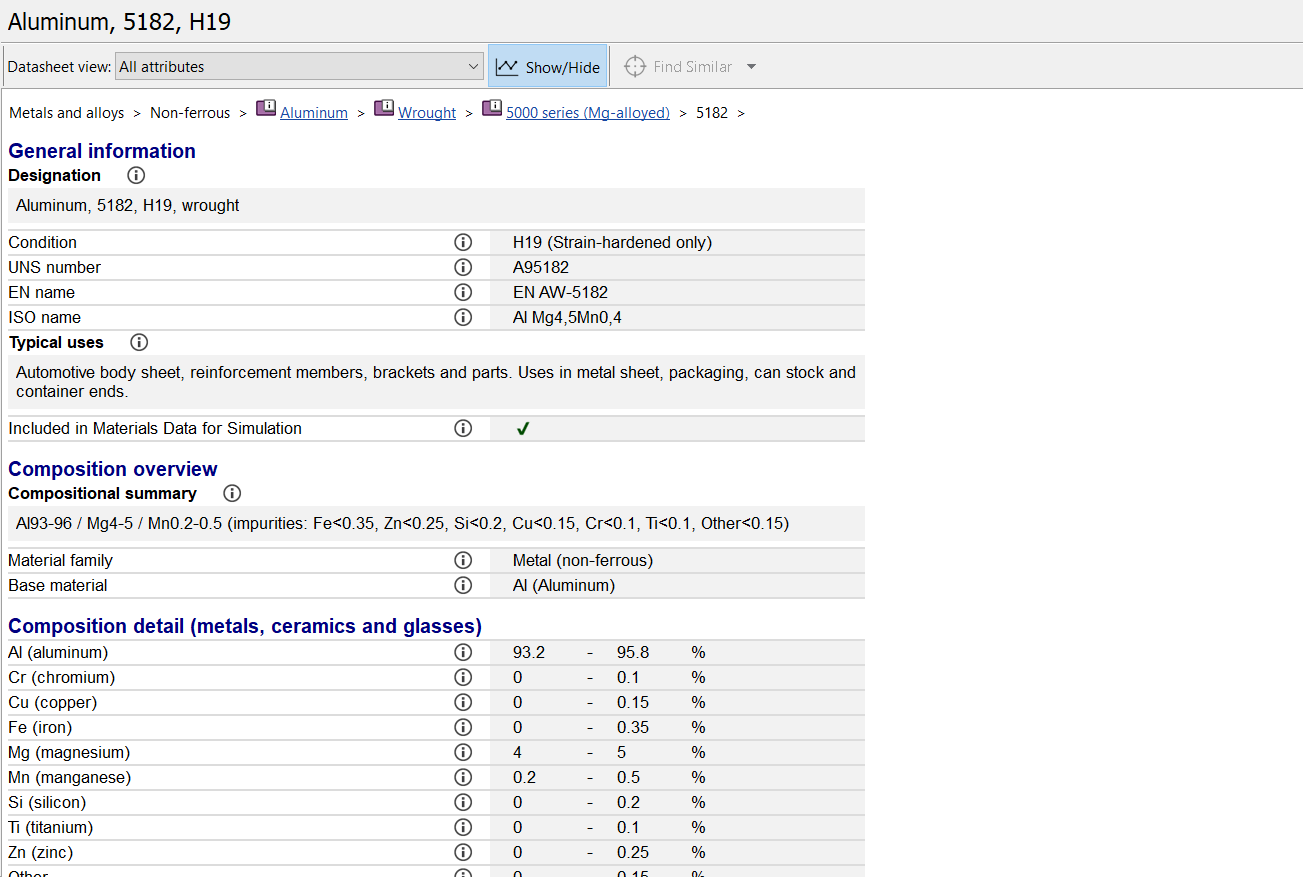Click info icon for Base material row
The width and height of the screenshot is (1303, 878).
463,585
